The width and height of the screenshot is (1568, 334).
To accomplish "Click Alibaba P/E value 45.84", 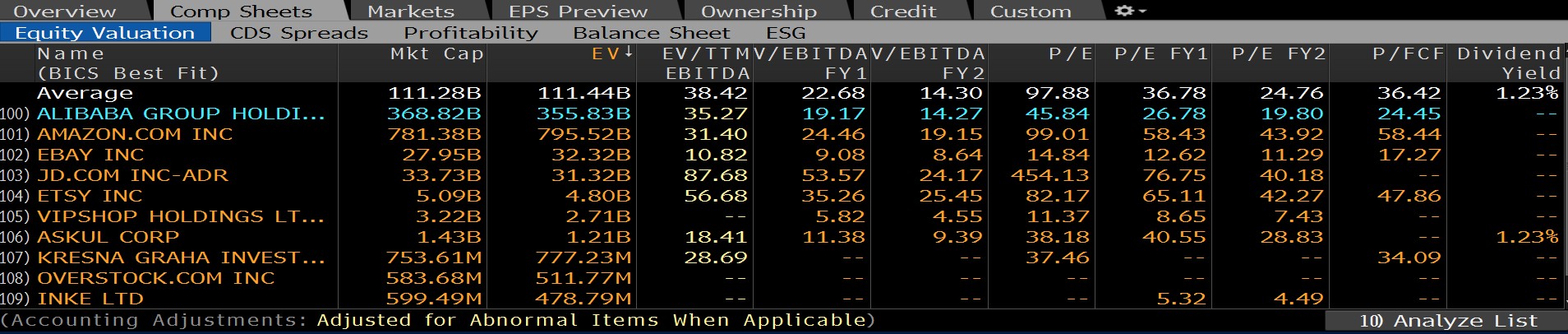I will pos(1058,114).
